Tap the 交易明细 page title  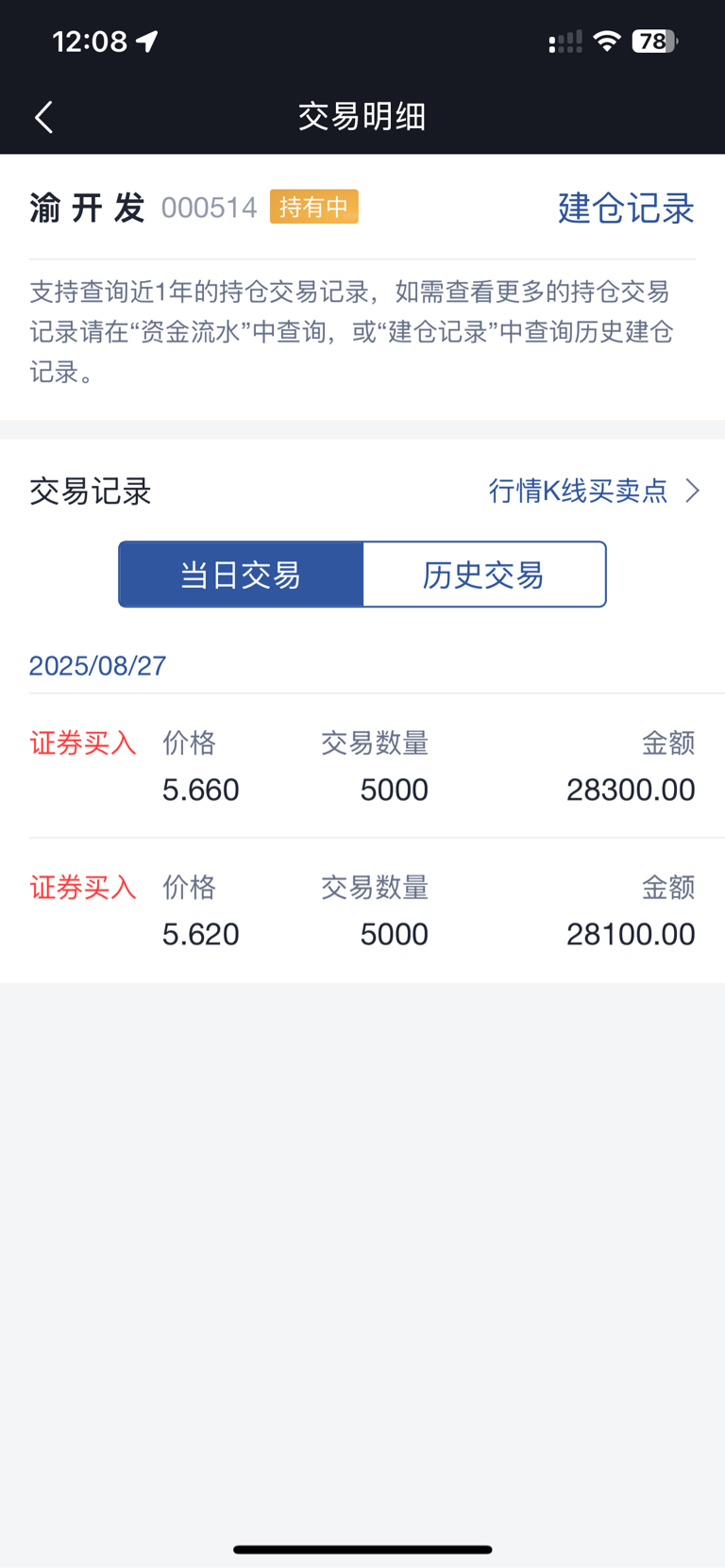362,117
